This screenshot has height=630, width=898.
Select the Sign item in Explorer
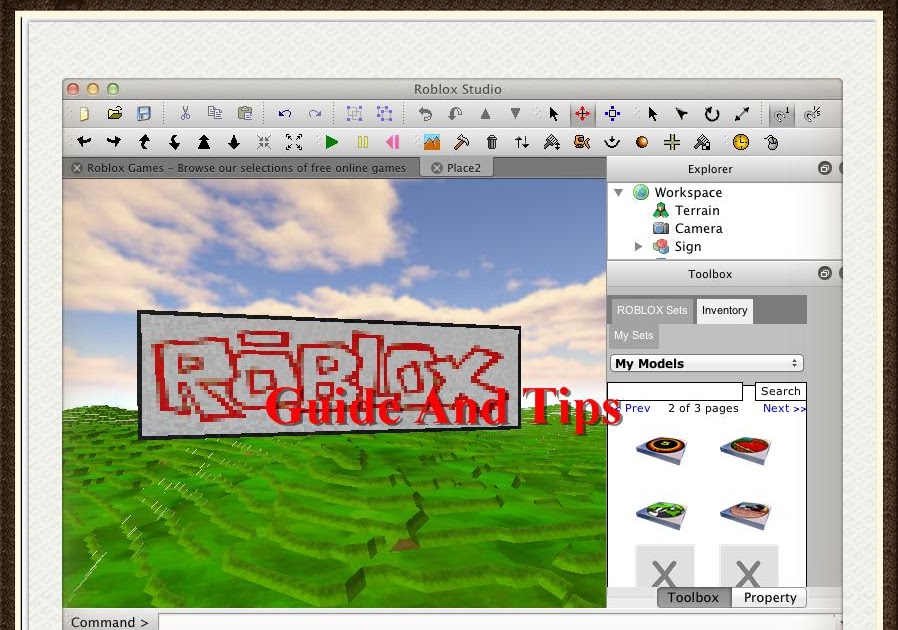pyautogui.click(x=688, y=247)
